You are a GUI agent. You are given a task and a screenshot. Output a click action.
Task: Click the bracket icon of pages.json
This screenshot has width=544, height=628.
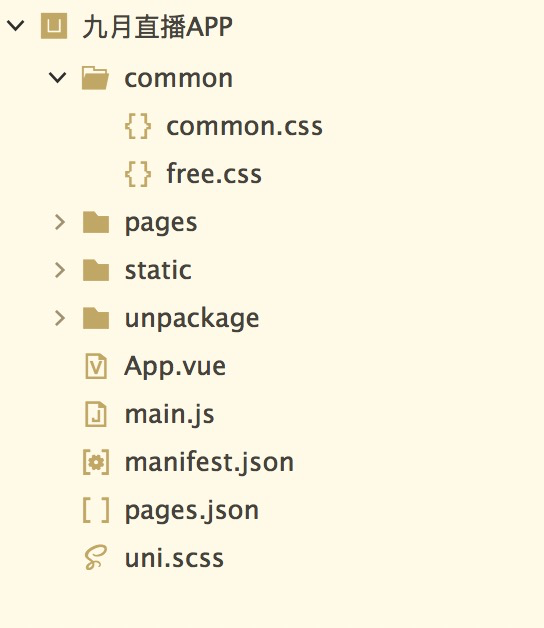pos(96,510)
